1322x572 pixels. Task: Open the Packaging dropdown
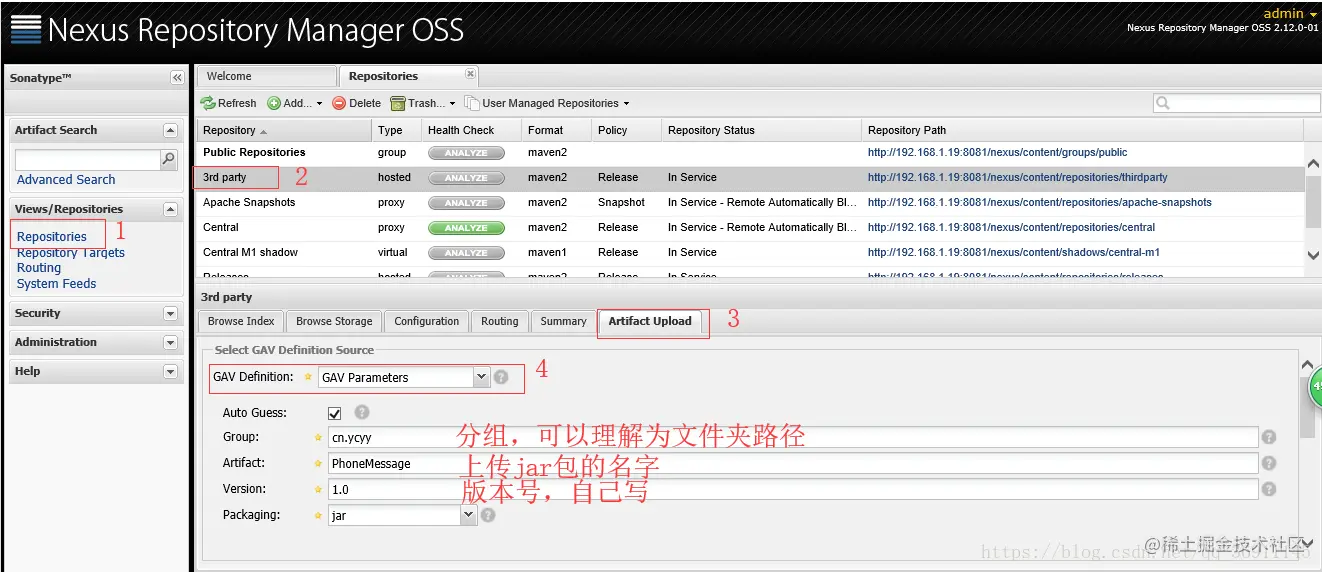click(x=468, y=515)
